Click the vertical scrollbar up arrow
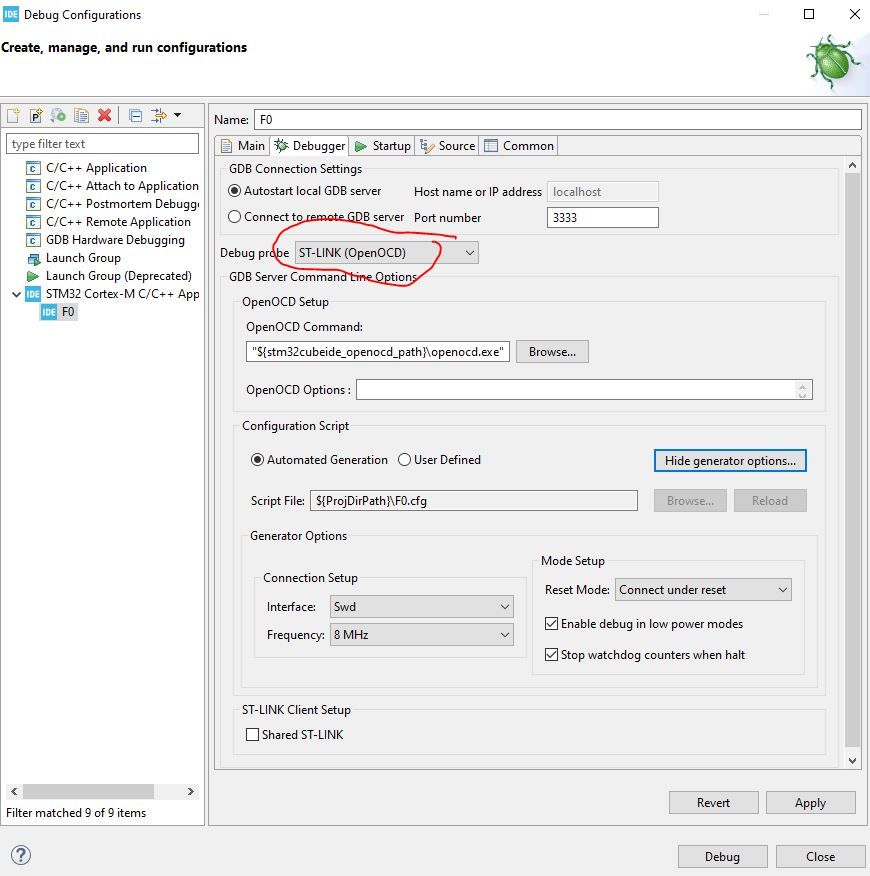 point(852,165)
